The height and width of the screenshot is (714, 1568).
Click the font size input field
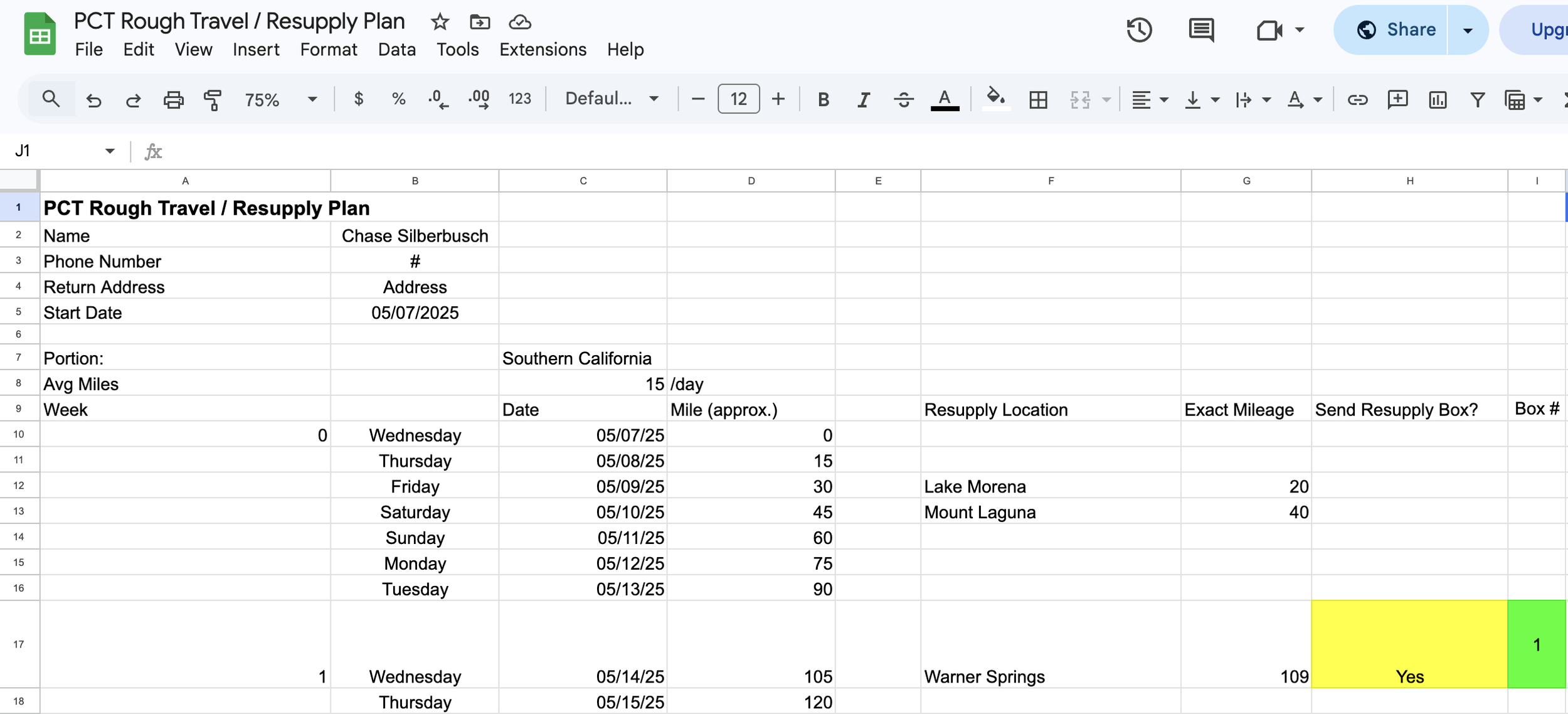pos(738,99)
